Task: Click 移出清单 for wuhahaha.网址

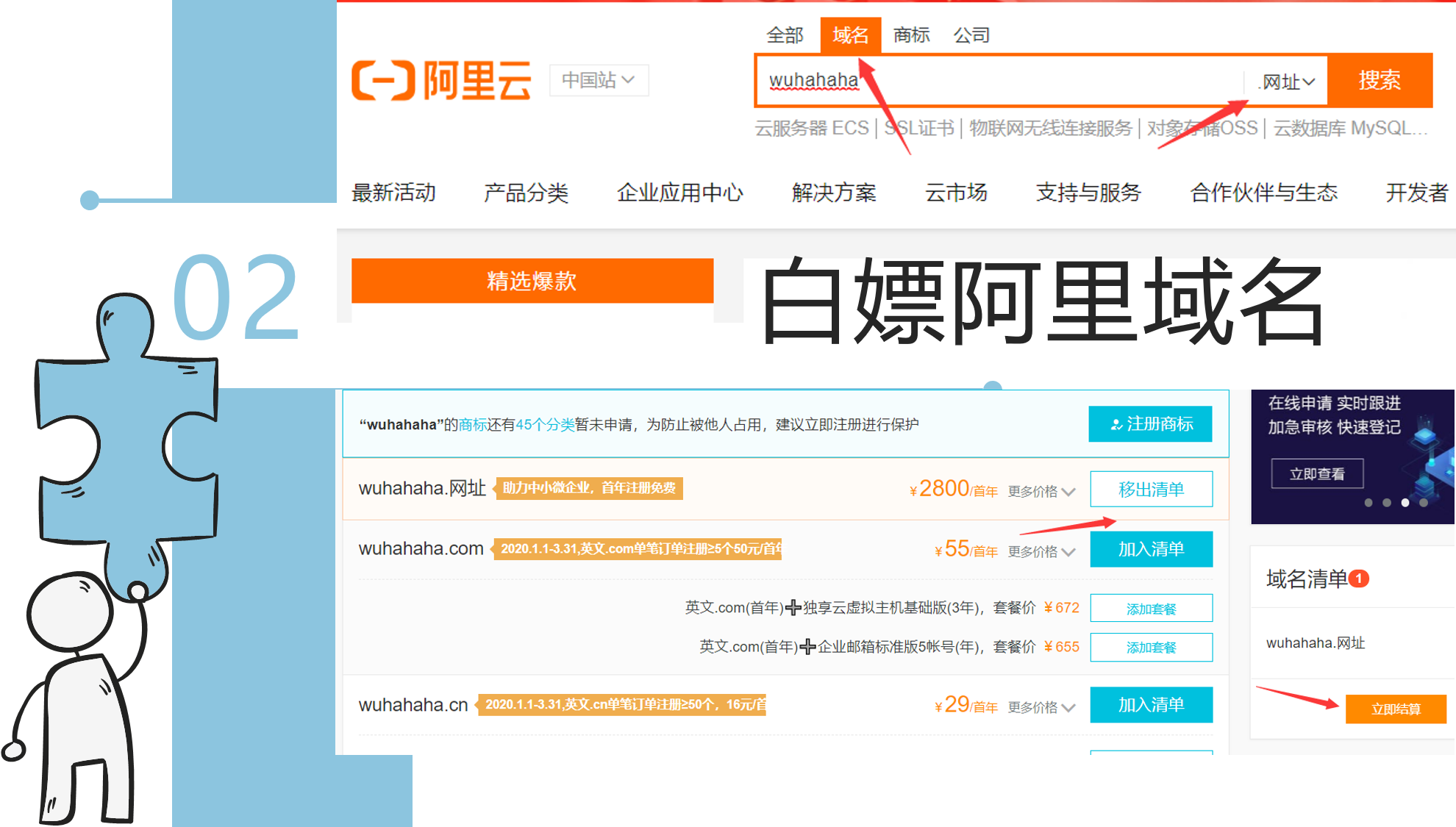Action: pyautogui.click(x=1152, y=489)
